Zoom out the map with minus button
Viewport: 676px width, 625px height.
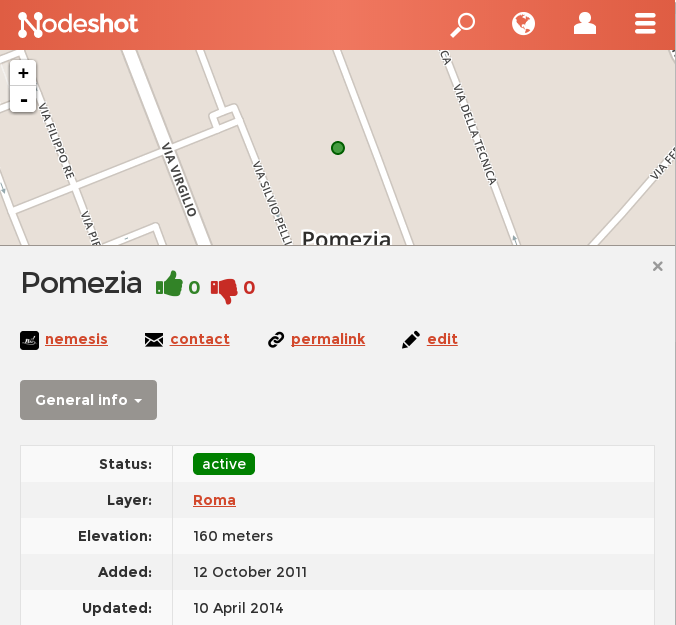(x=23, y=100)
